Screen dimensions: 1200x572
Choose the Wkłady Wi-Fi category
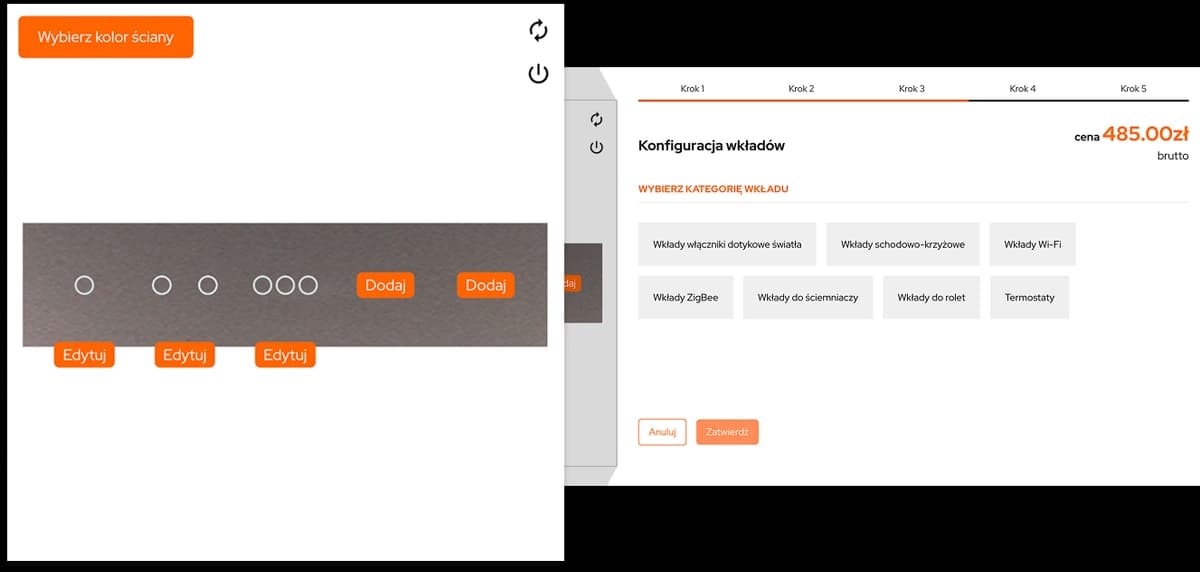coord(1032,244)
